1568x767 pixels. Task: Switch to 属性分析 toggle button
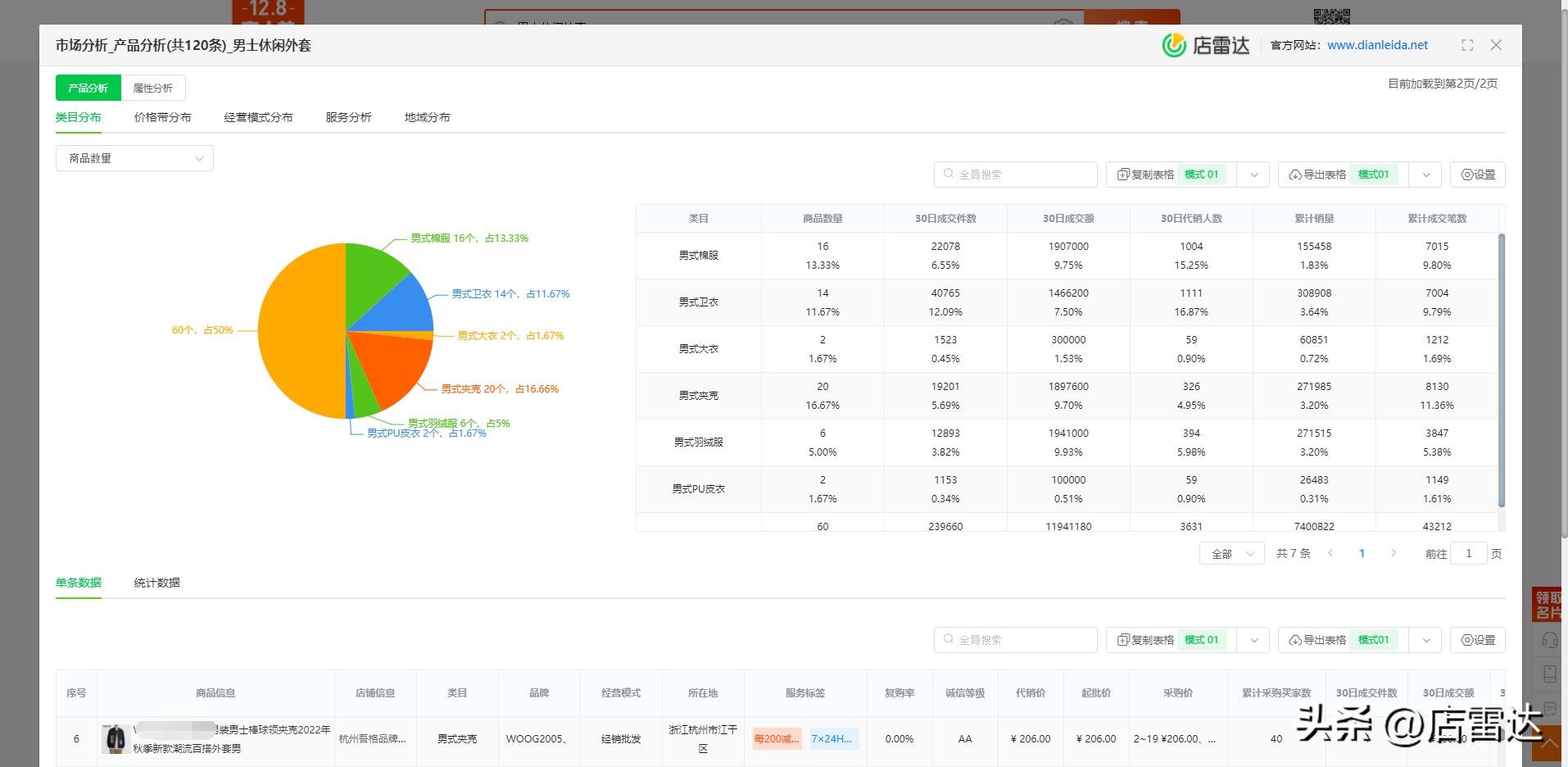153,88
